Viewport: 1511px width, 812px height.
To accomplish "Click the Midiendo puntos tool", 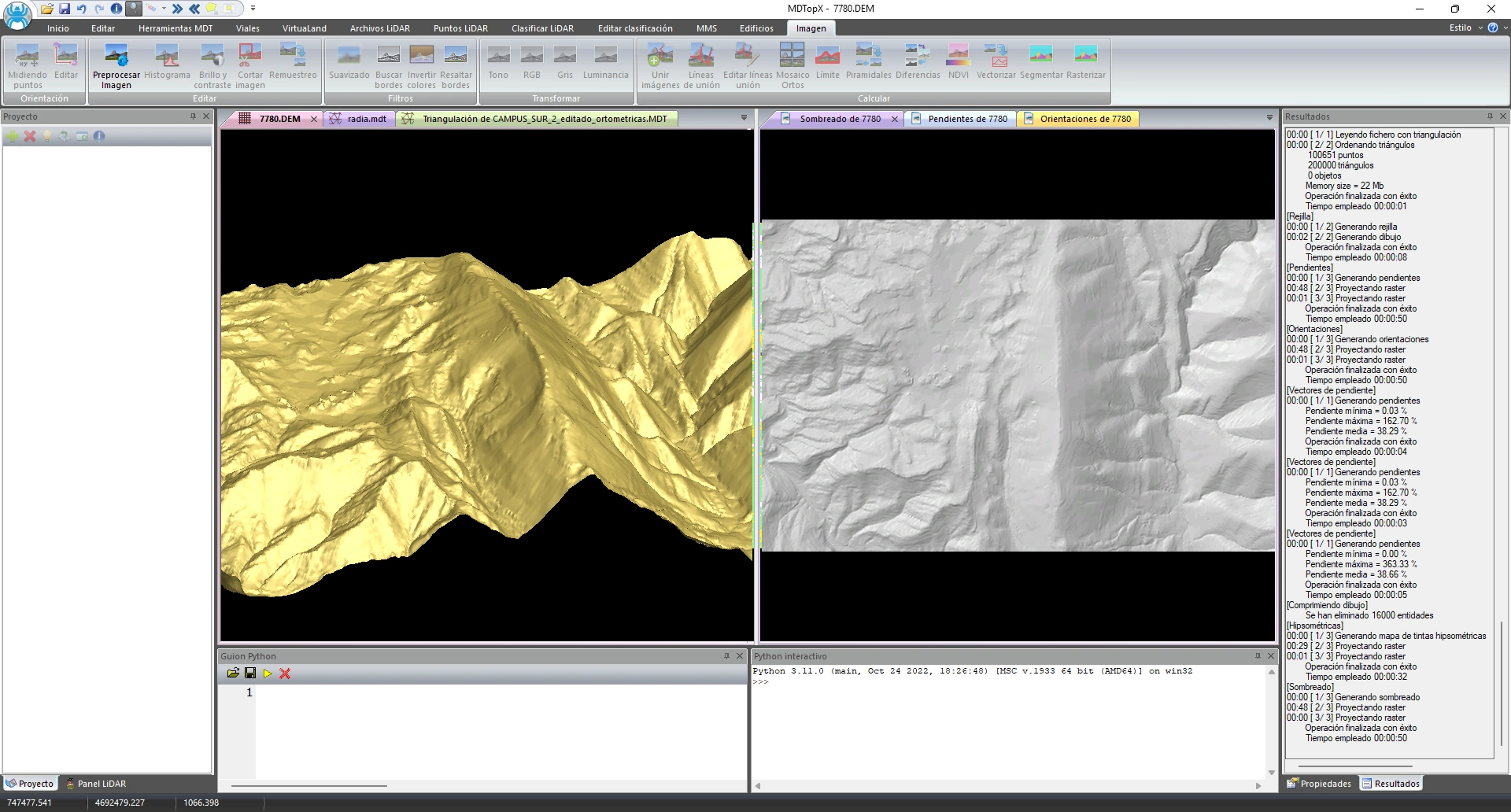I will pyautogui.click(x=28, y=65).
